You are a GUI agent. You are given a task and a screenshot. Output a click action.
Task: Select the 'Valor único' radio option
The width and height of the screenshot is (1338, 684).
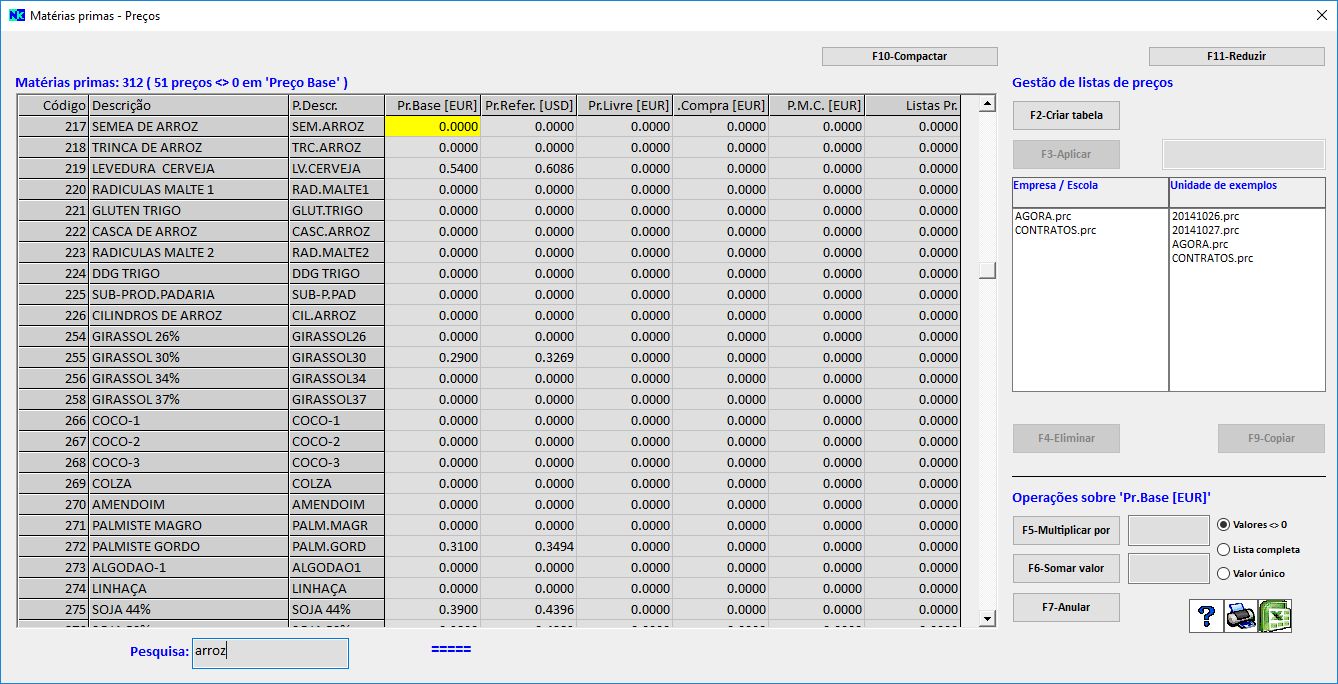(x=1223, y=573)
